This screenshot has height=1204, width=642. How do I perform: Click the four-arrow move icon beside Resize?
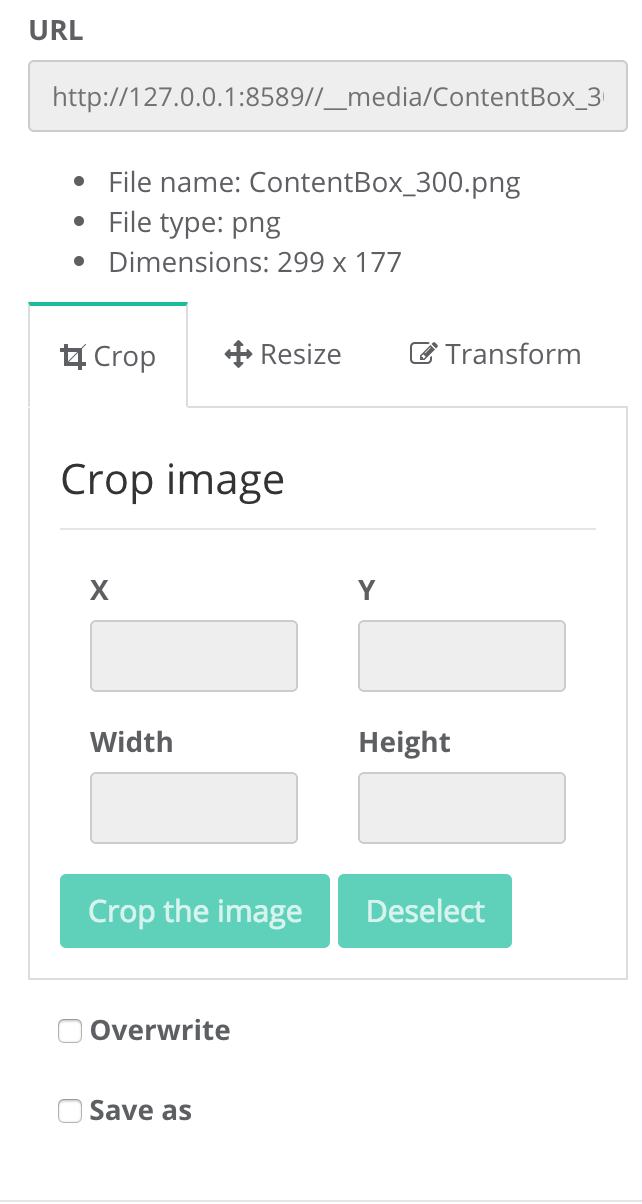[237, 354]
